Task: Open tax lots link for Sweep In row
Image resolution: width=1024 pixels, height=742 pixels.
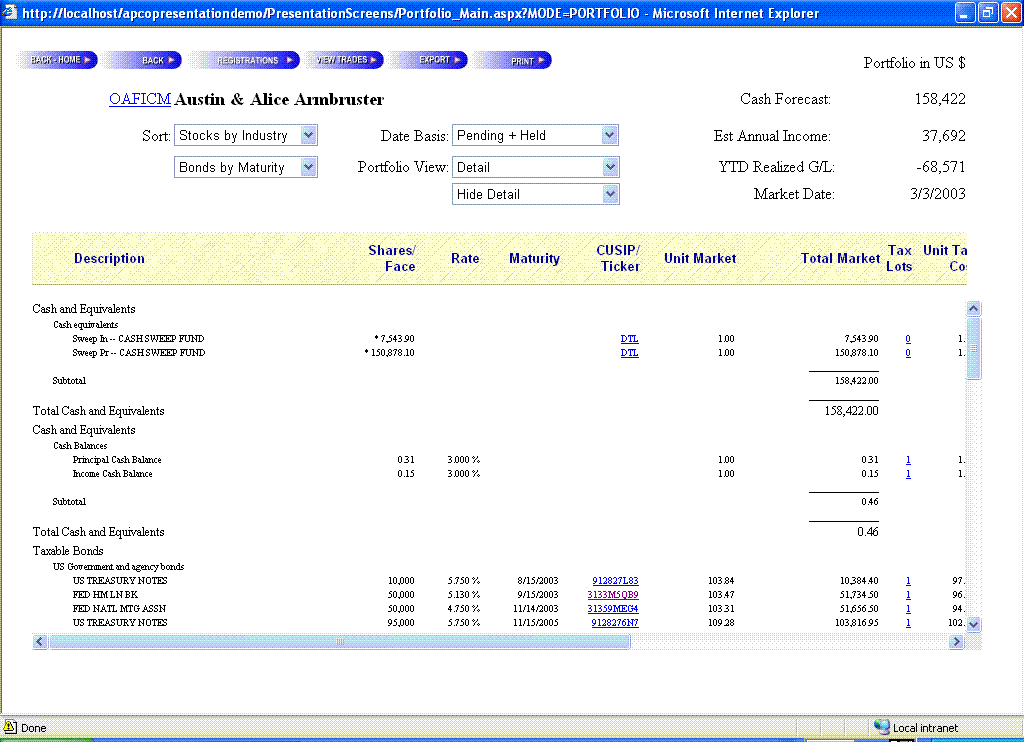Action: coord(908,339)
